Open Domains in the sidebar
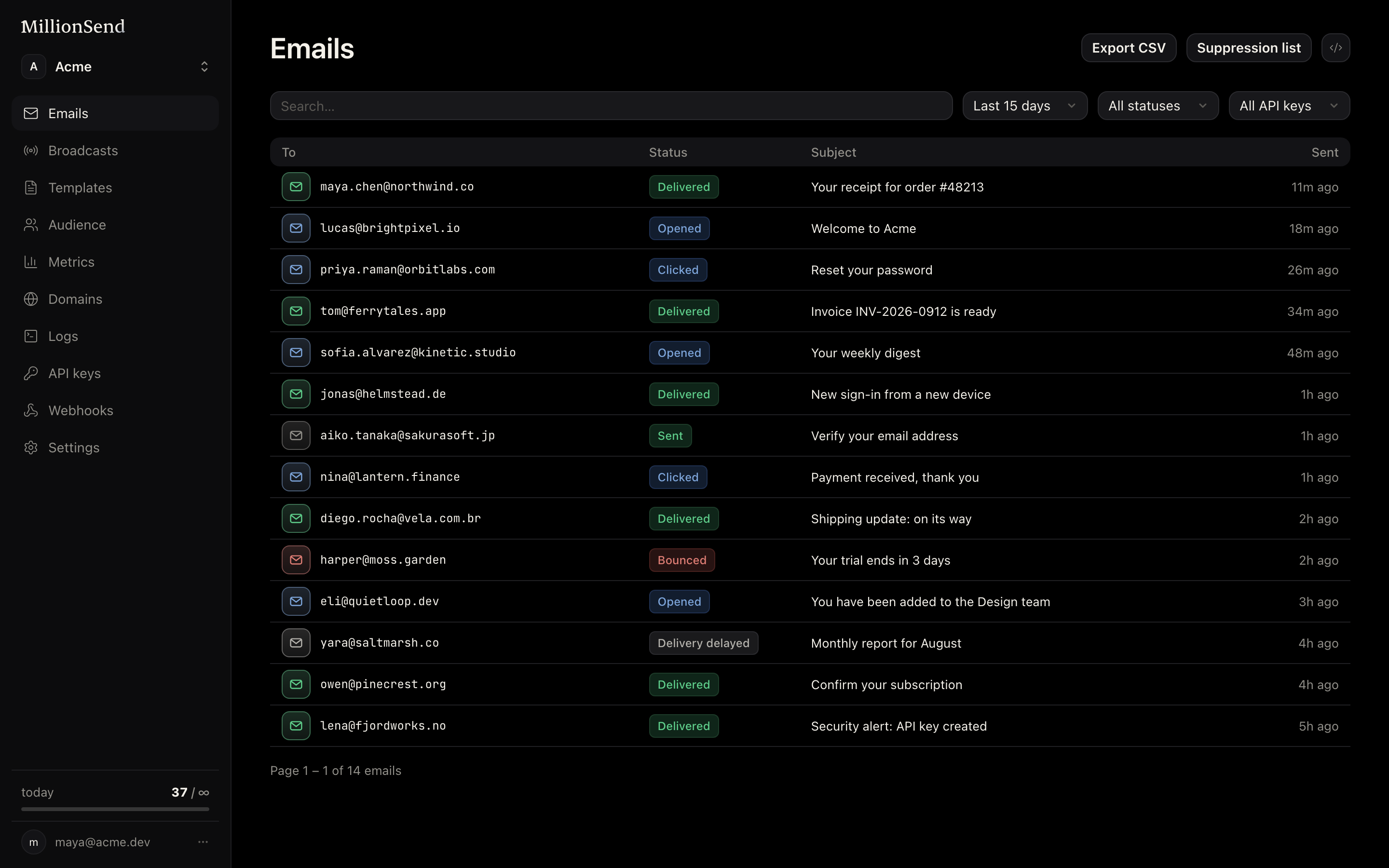Screen dimensions: 1389x868 115,299
